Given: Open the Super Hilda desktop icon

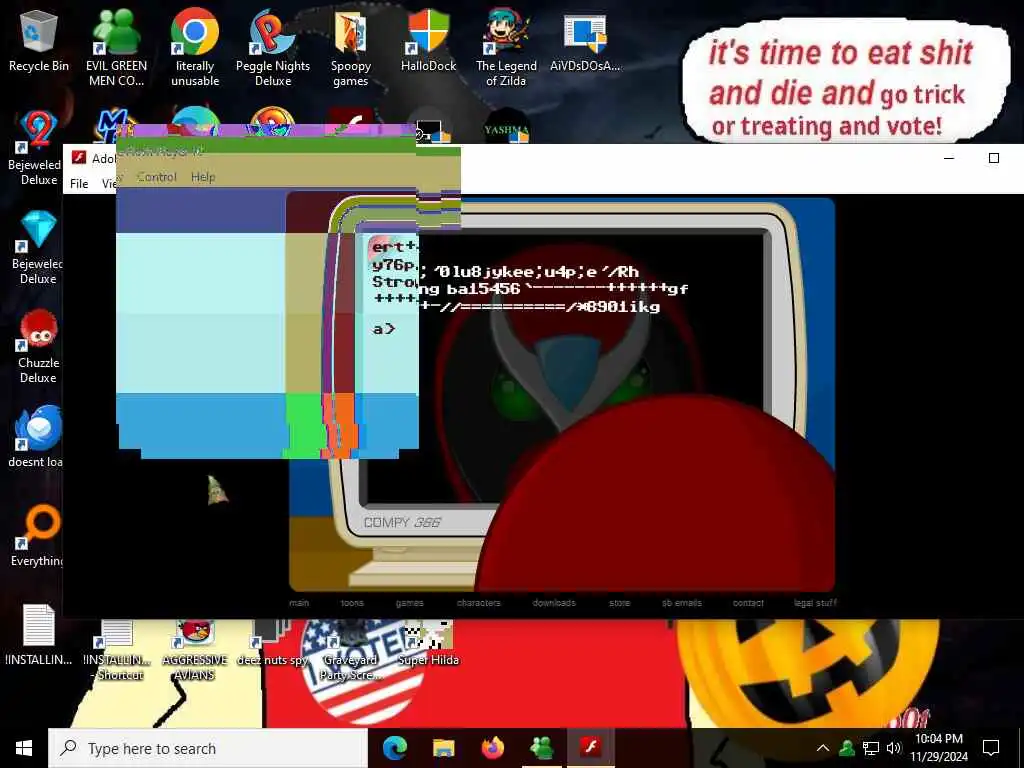Looking at the screenshot, I should (x=428, y=643).
